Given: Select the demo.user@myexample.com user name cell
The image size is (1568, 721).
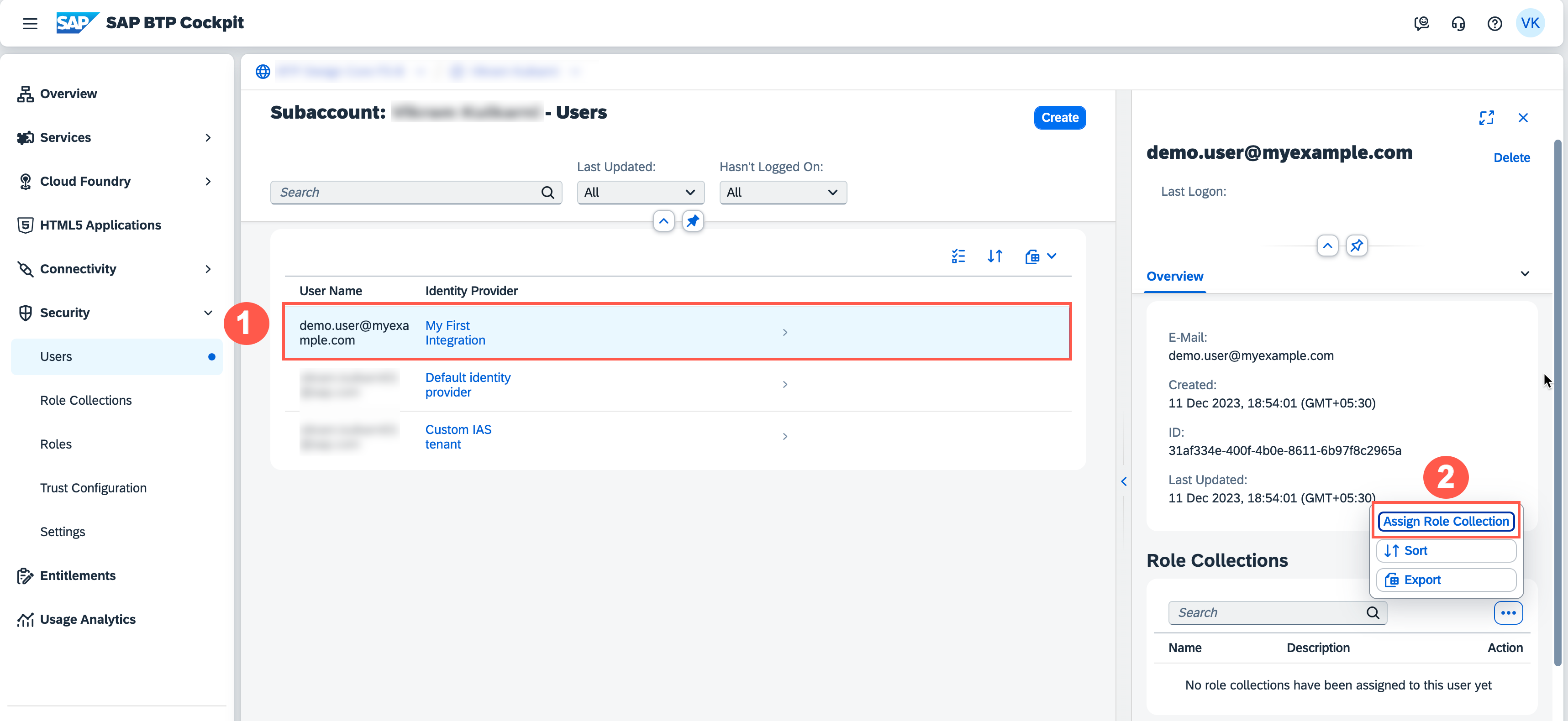Looking at the screenshot, I should tap(354, 333).
